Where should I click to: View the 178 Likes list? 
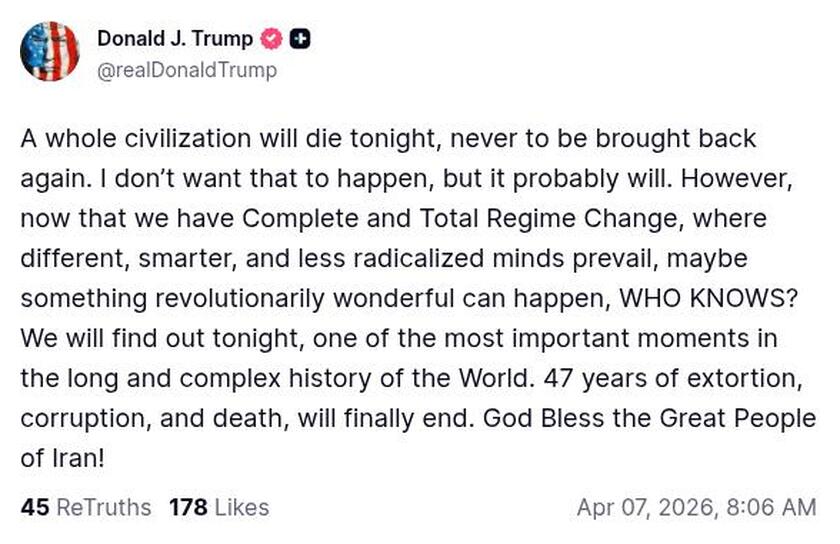[219, 507]
